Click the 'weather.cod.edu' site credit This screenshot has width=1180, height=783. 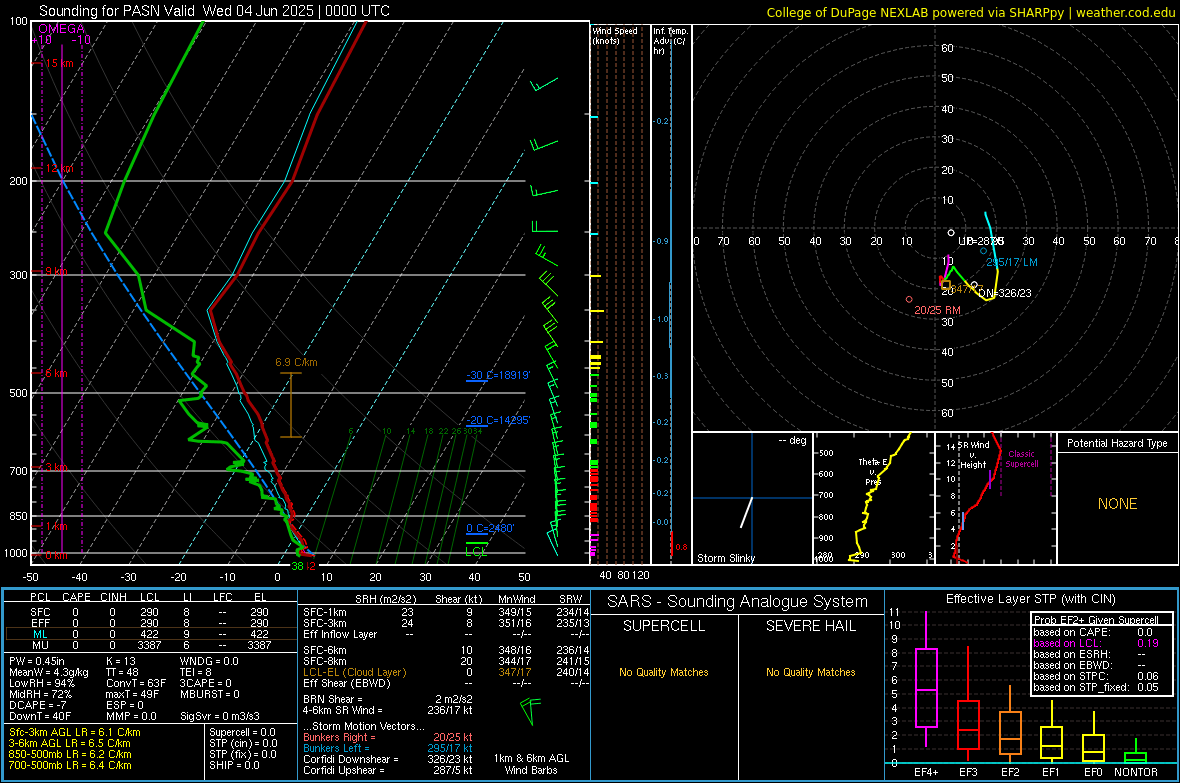[1125, 12]
